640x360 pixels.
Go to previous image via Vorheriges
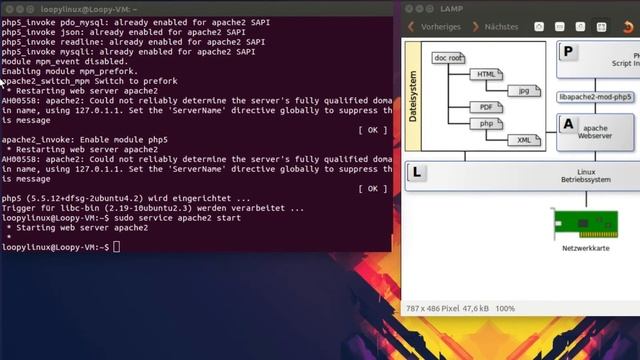pyautogui.click(x=435, y=27)
